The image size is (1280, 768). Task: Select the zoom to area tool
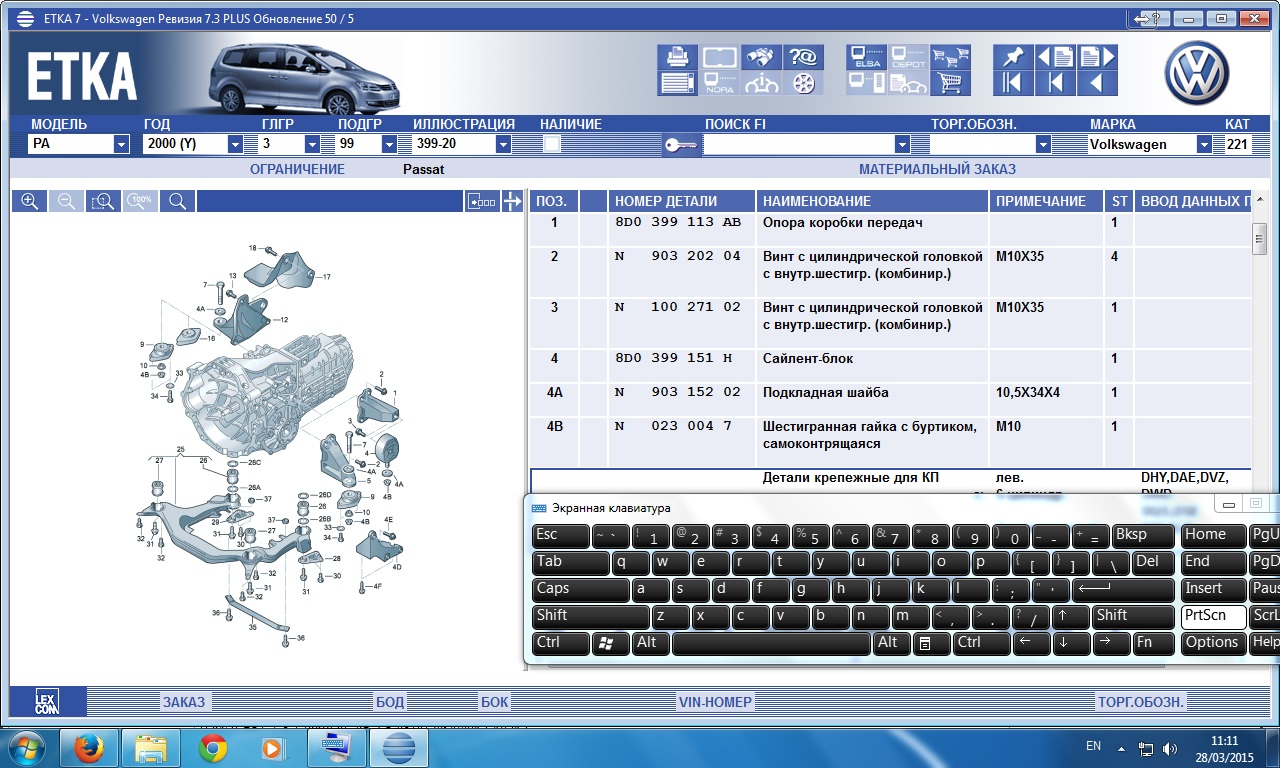click(103, 201)
